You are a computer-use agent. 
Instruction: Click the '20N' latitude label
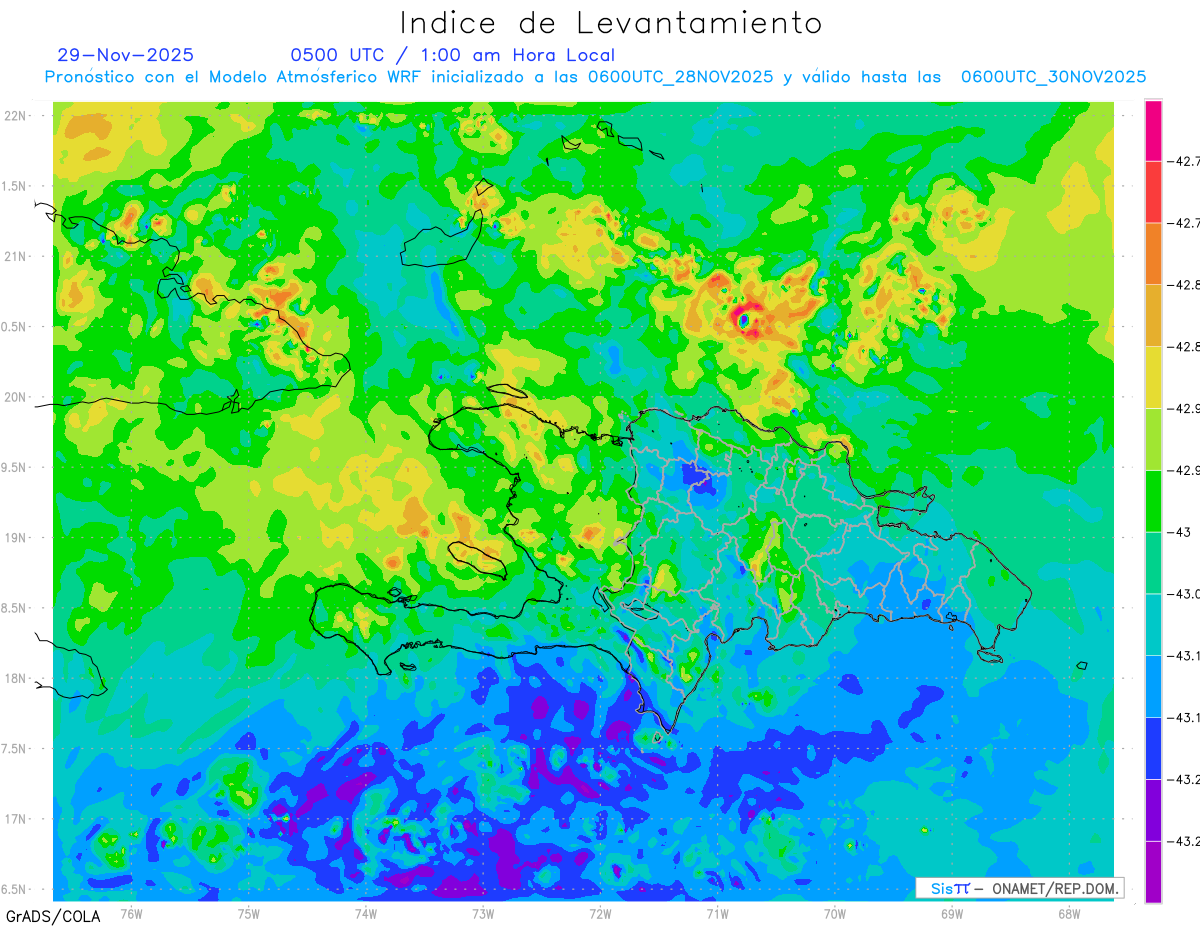point(17,397)
